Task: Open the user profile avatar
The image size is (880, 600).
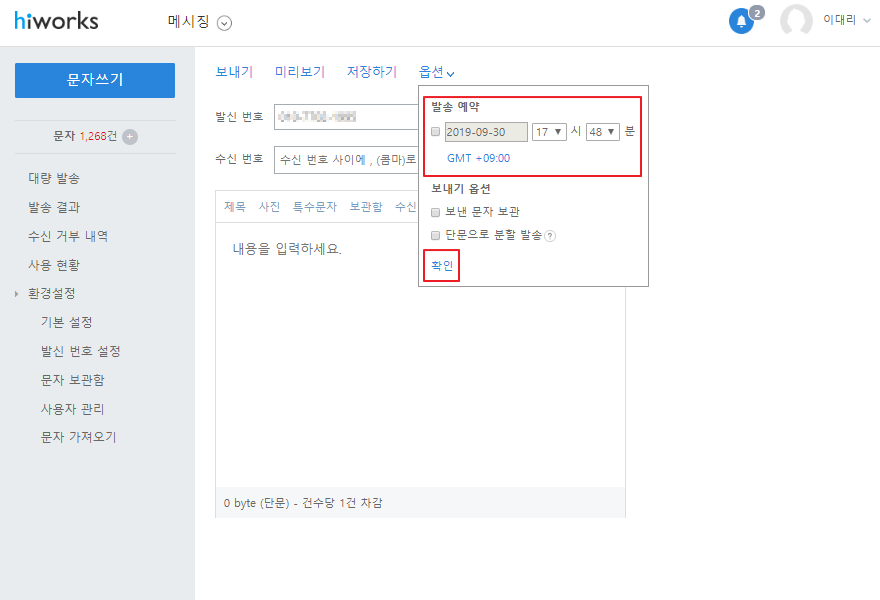Action: pos(796,21)
